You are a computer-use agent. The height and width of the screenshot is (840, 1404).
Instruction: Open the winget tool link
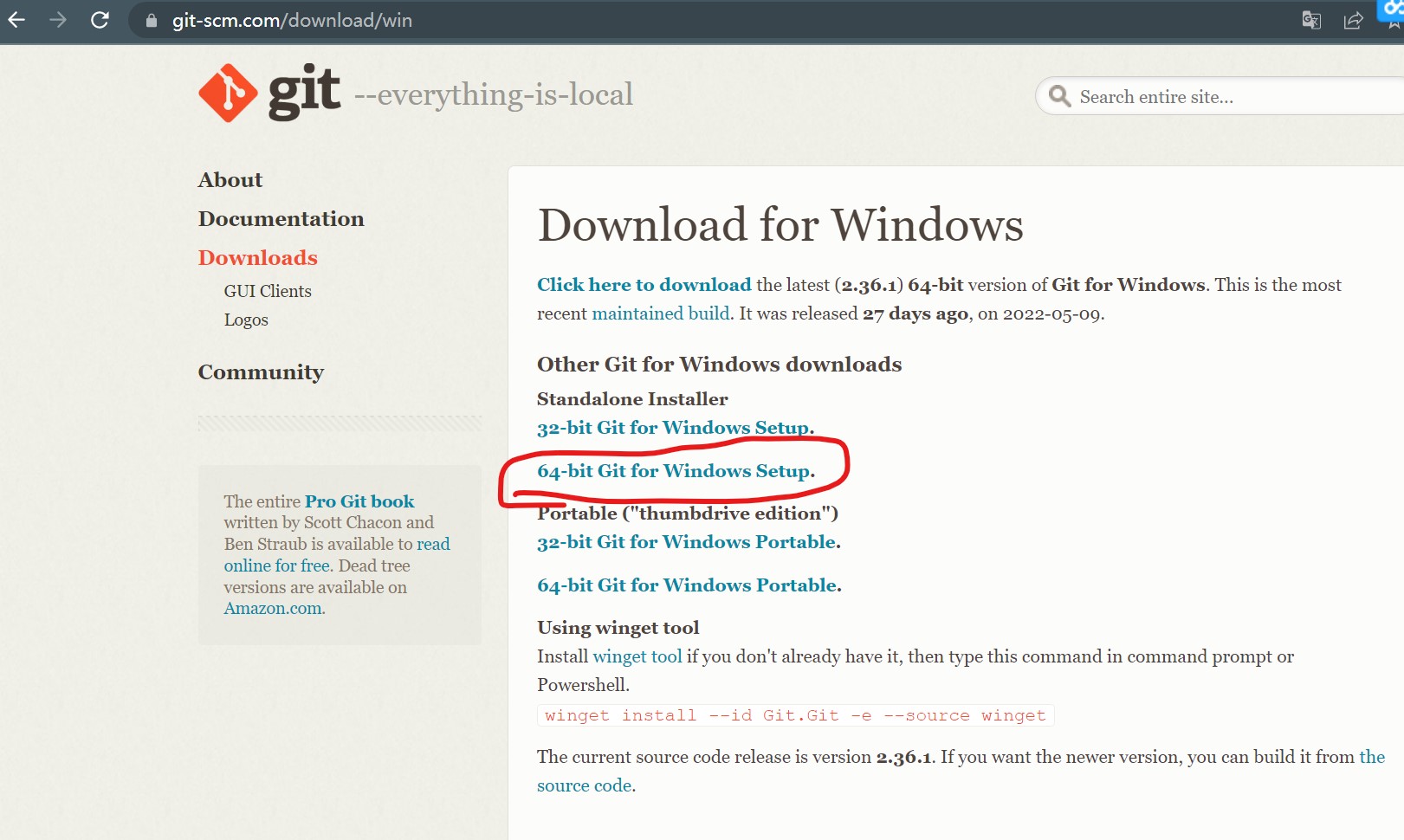(x=637, y=656)
